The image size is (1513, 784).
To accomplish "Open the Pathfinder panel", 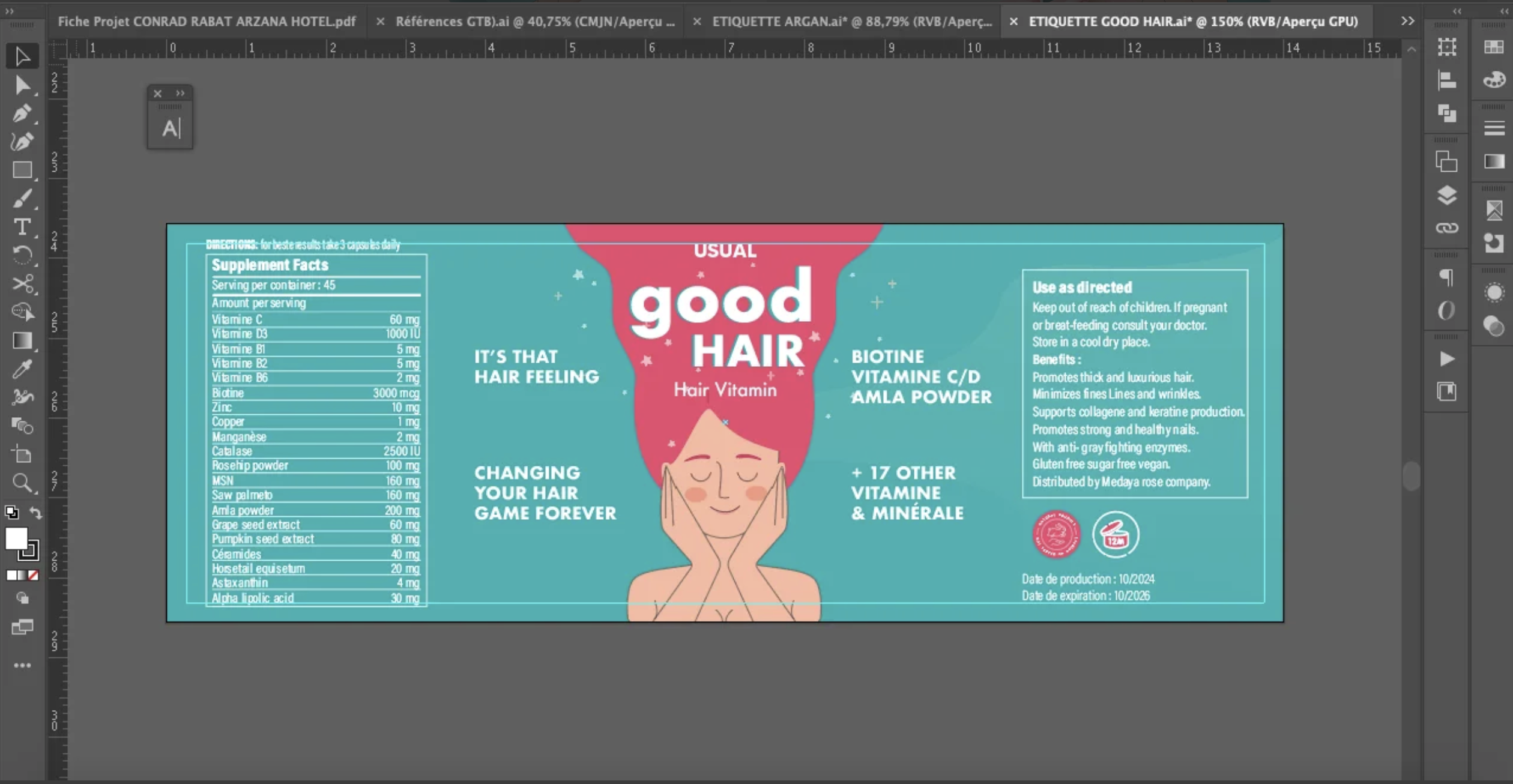I will (x=1447, y=113).
